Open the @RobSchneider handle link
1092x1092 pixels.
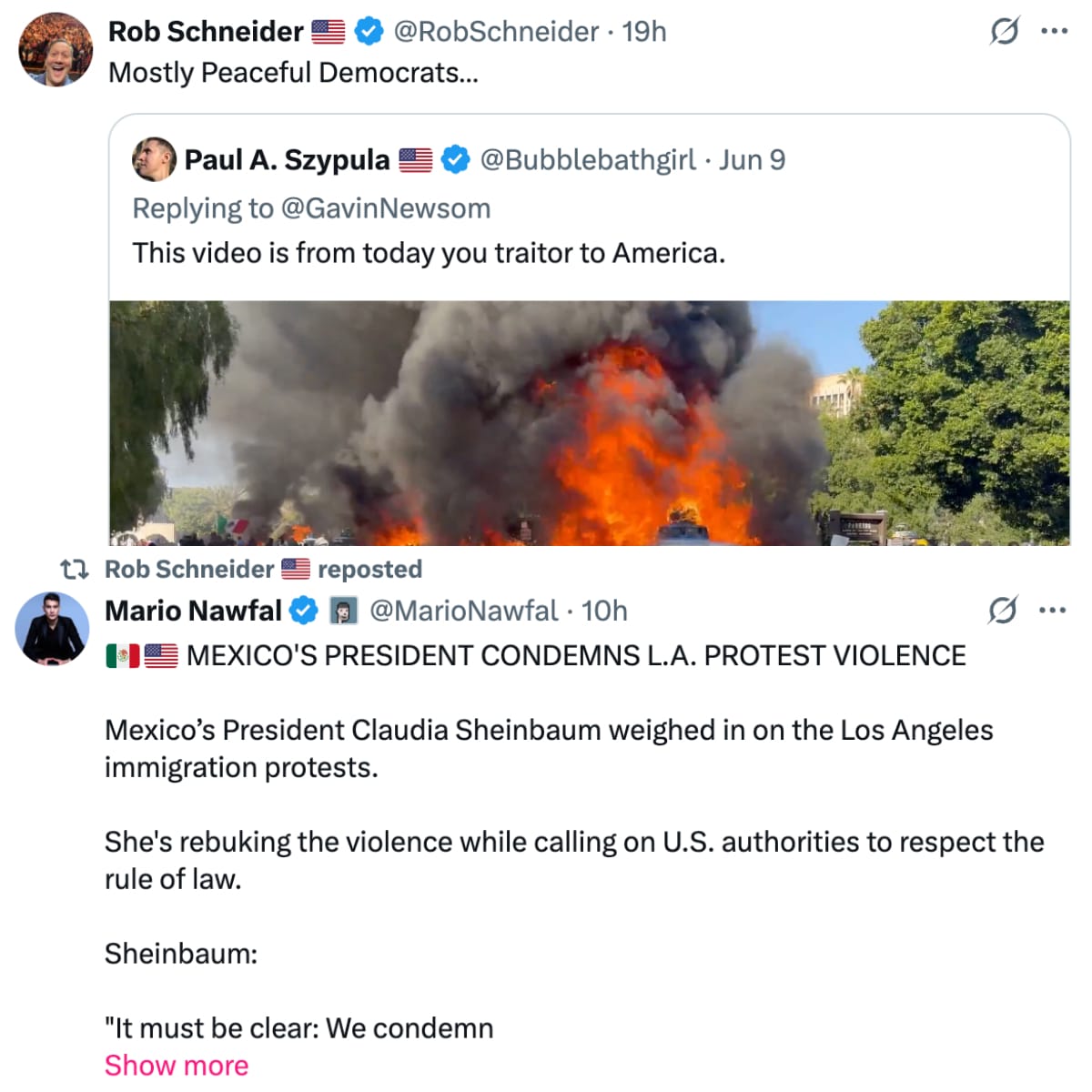coord(496,32)
